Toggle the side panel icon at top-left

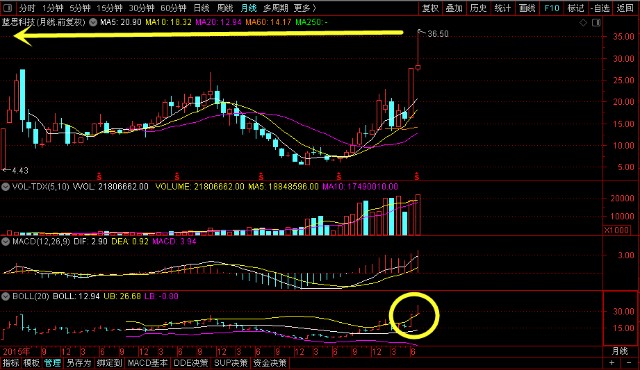point(7,8)
